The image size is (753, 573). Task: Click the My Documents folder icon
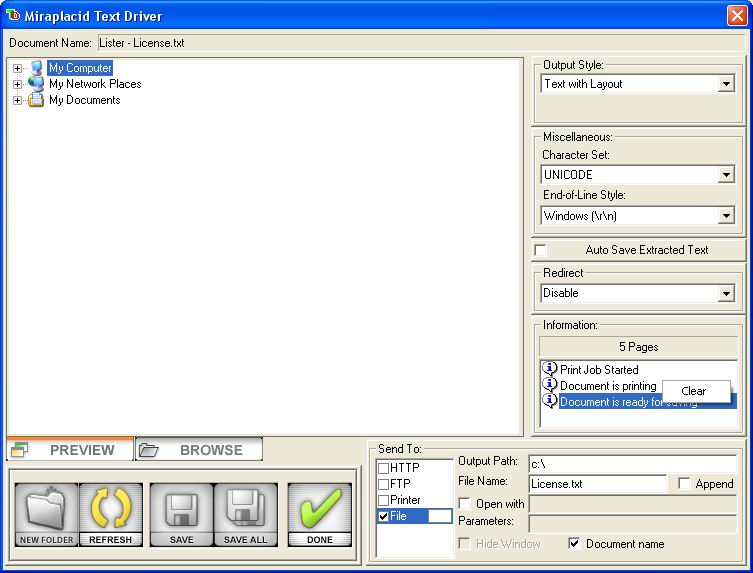click(x=36, y=100)
